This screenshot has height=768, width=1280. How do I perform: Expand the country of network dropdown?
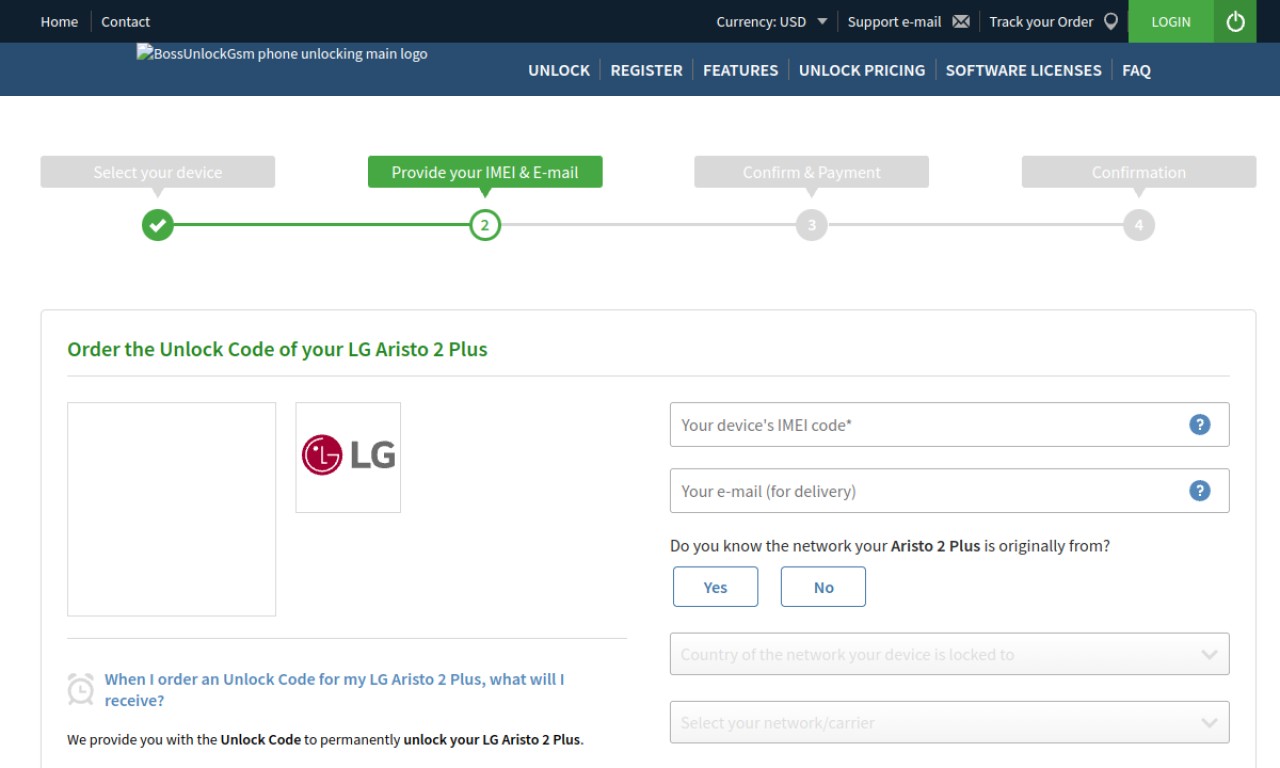point(949,654)
